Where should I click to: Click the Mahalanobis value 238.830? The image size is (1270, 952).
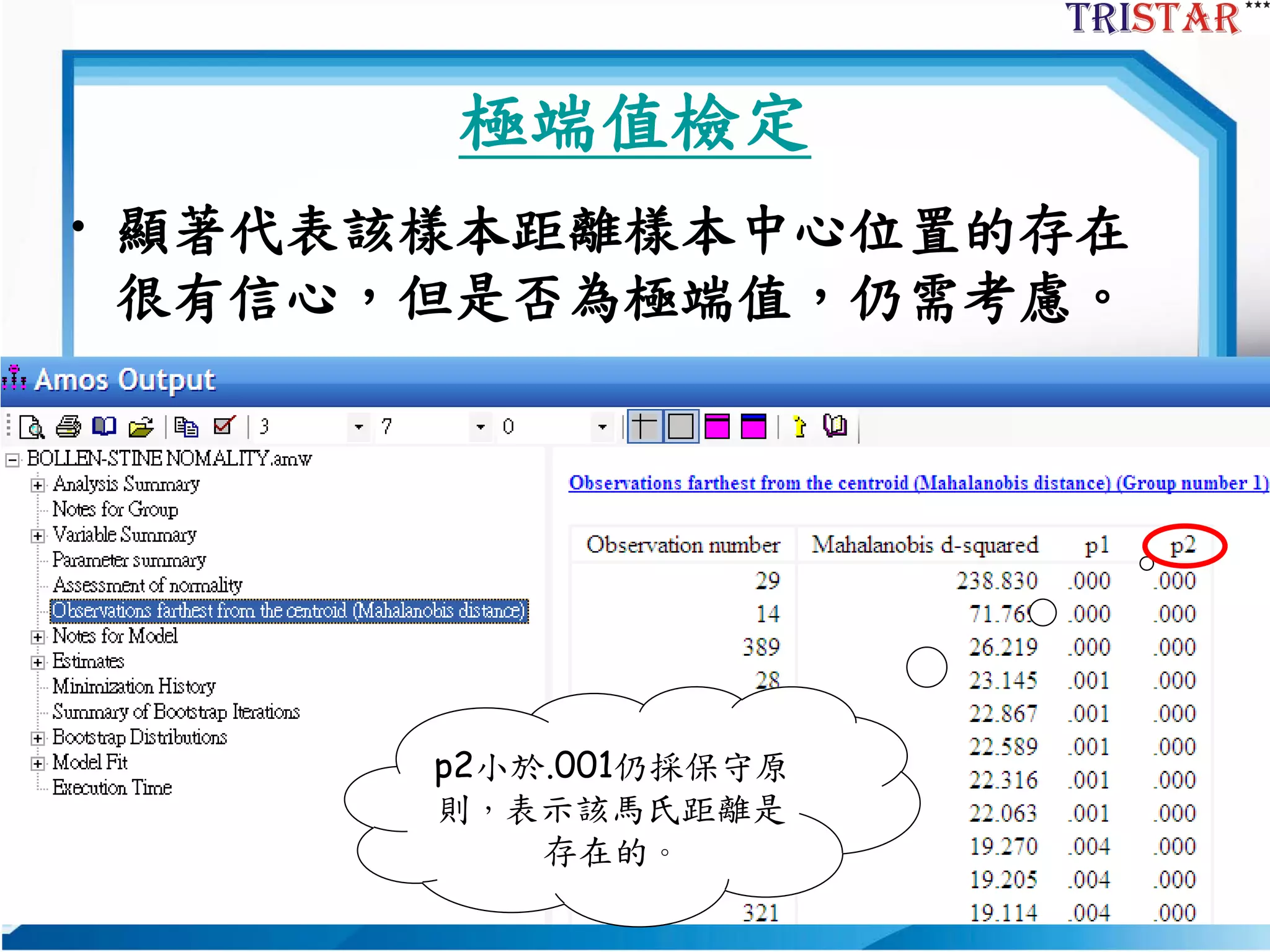pos(997,581)
